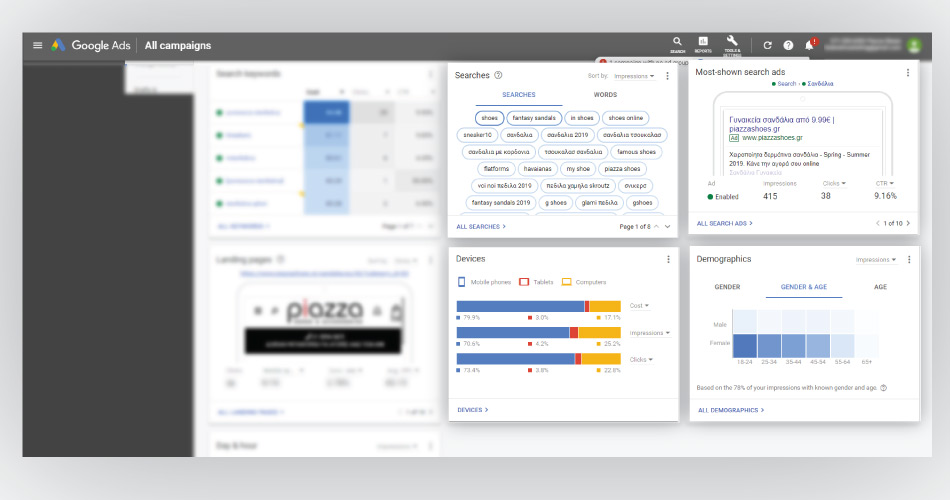The width and height of the screenshot is (950, 500).
Task: Open the Reports icon in top bar
Action: pos(703,45)
